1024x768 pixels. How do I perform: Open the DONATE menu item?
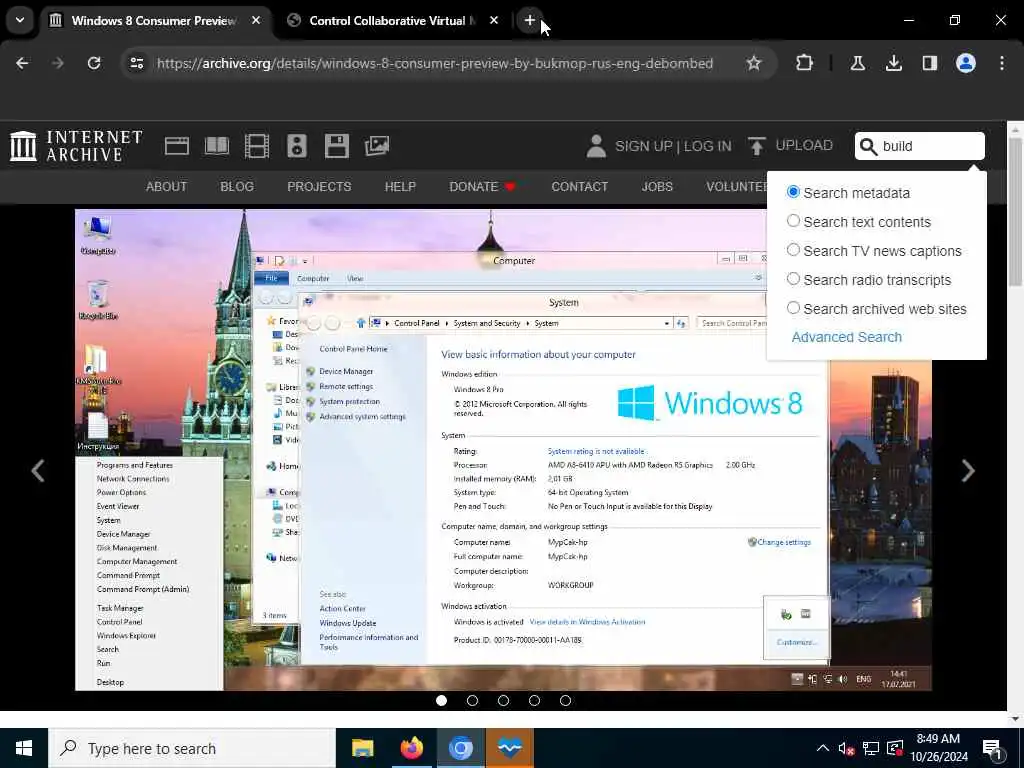[482, 187]
